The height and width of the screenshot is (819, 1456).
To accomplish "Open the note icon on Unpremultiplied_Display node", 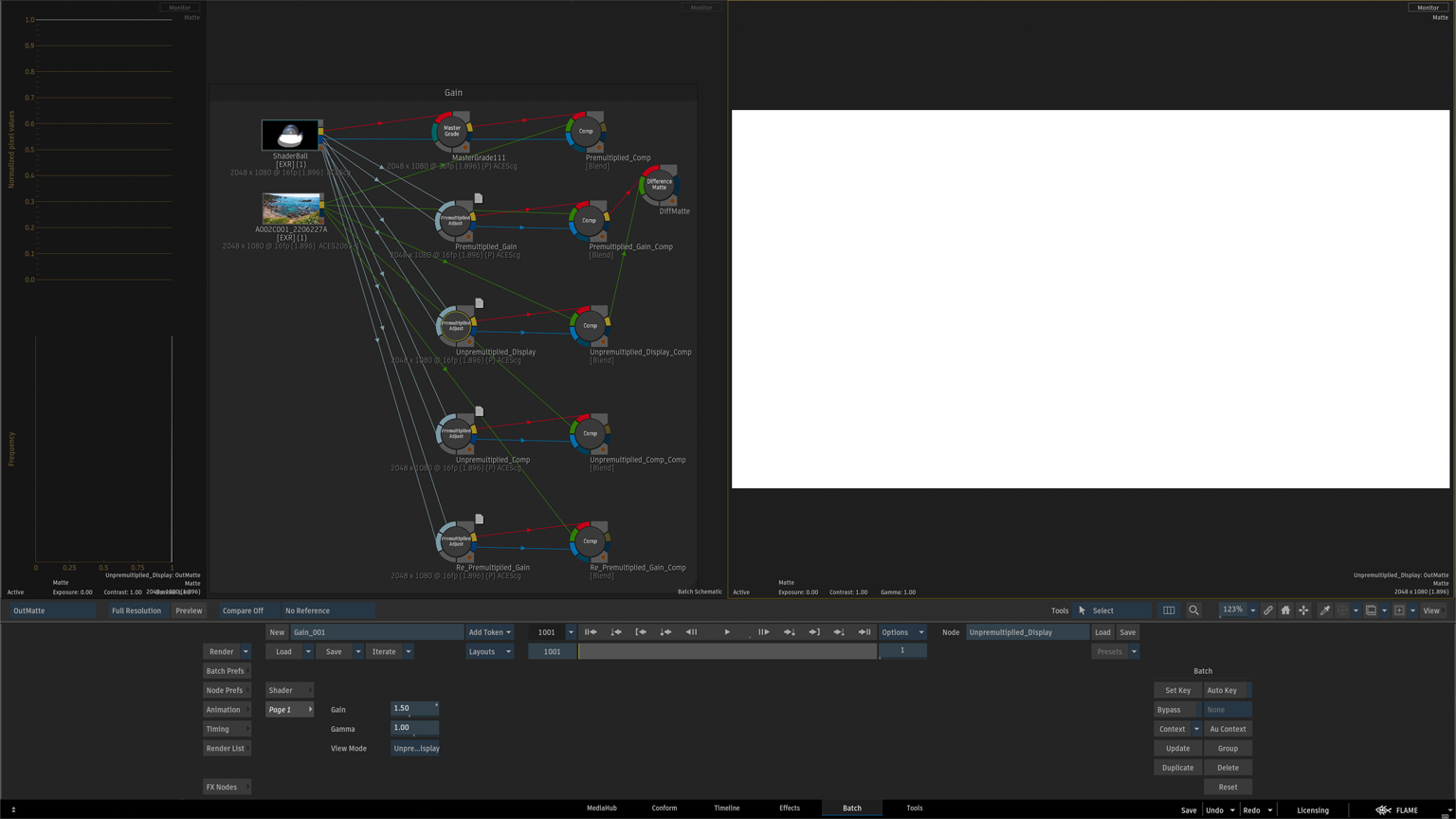I will click(480, 303).
